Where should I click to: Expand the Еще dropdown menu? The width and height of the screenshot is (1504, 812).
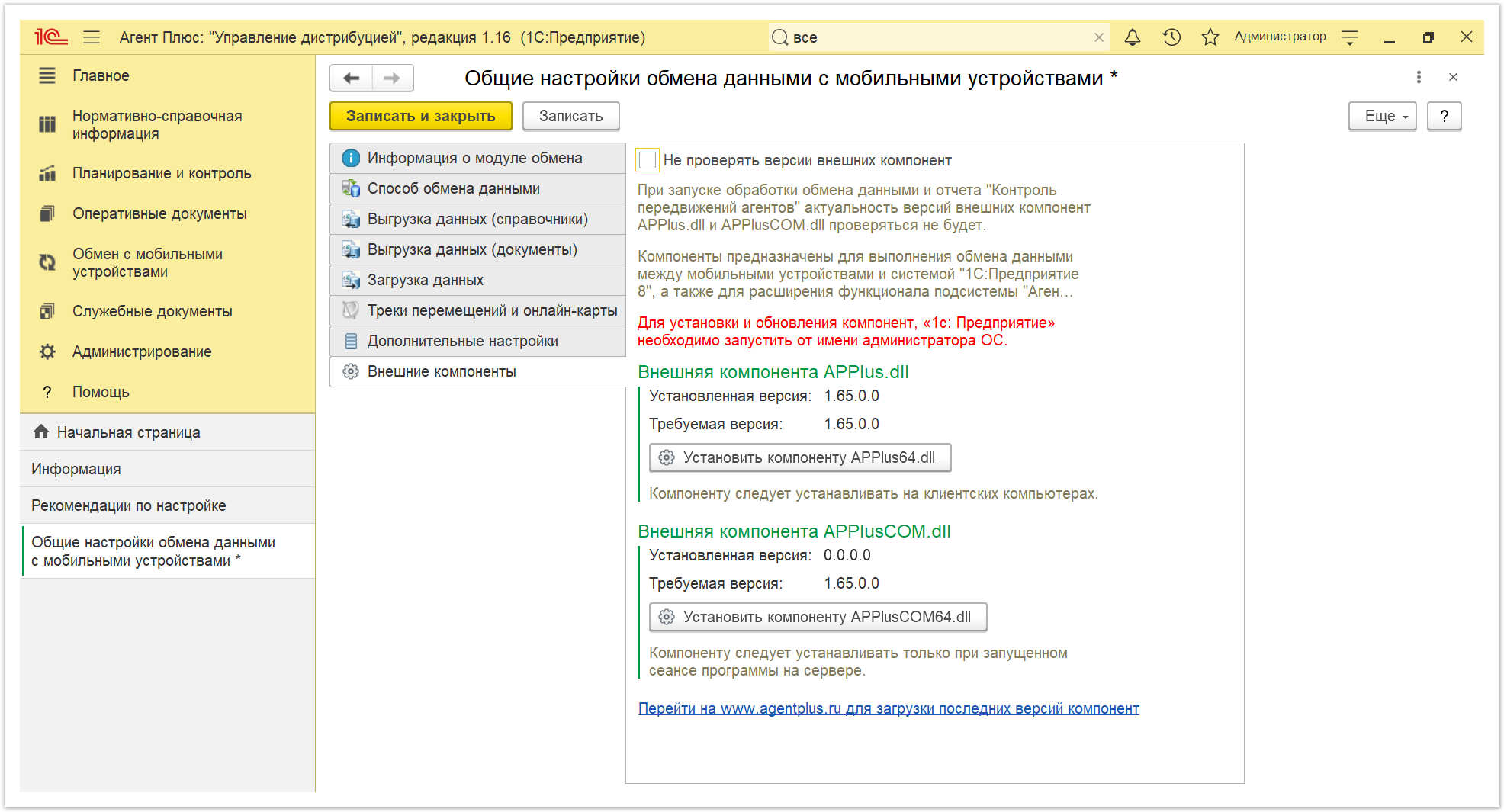point(1382,116)
